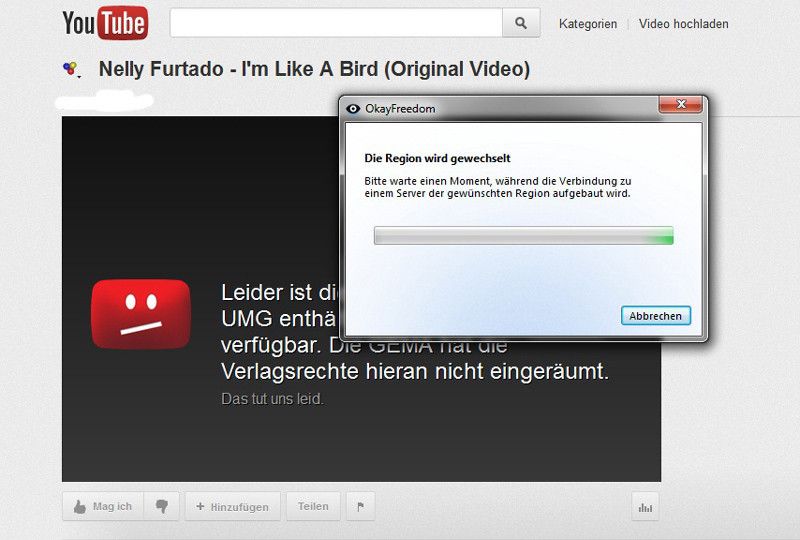Click the video title Nelly Furtado text
The width and height of the screenshot is (800, 540).
[314, 69]
